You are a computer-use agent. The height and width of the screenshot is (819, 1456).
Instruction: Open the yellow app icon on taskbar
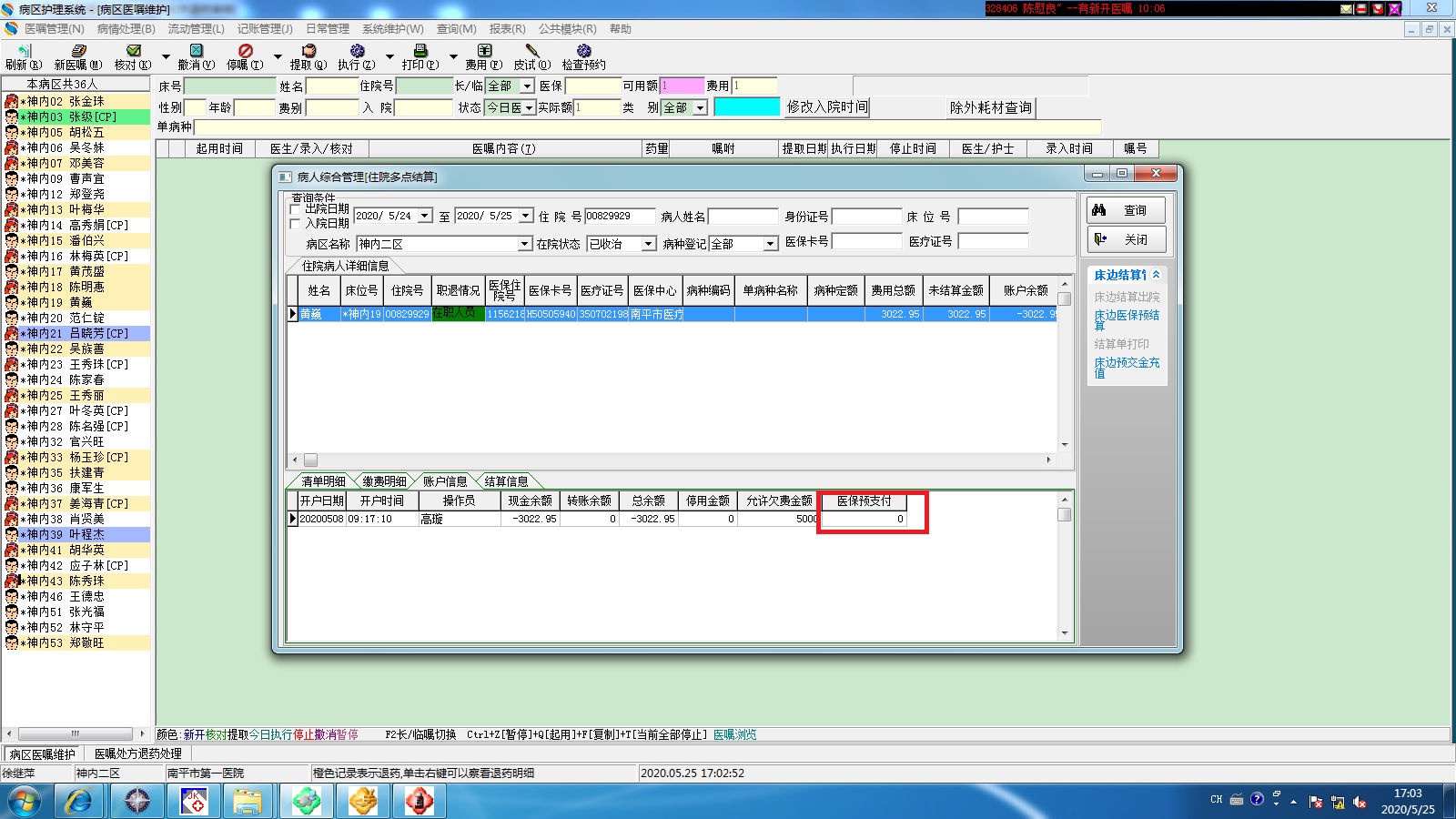point(363,802)
